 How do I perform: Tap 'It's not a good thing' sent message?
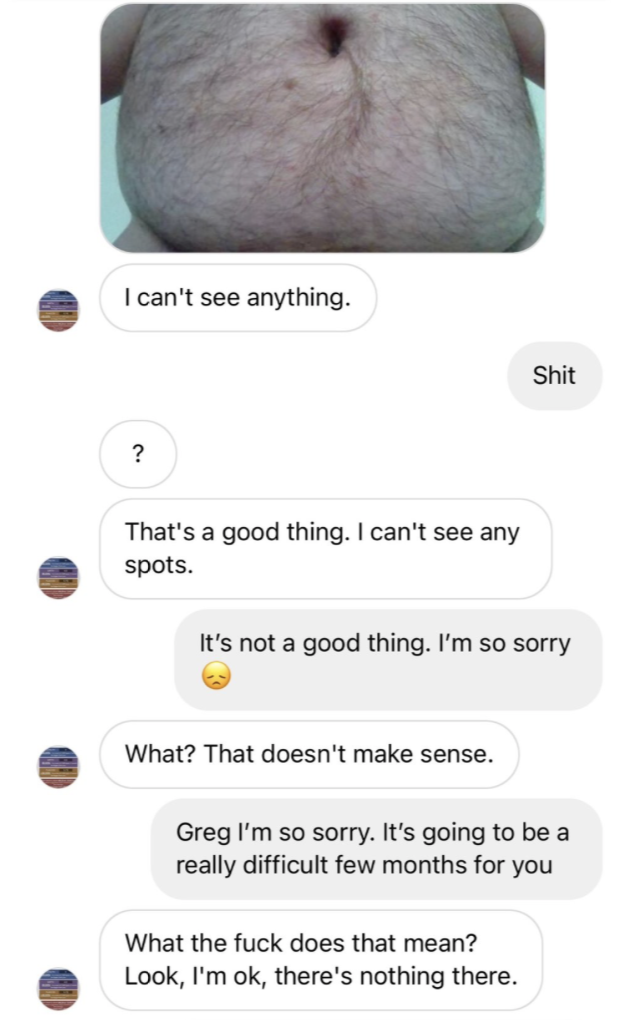click(388, 660)
